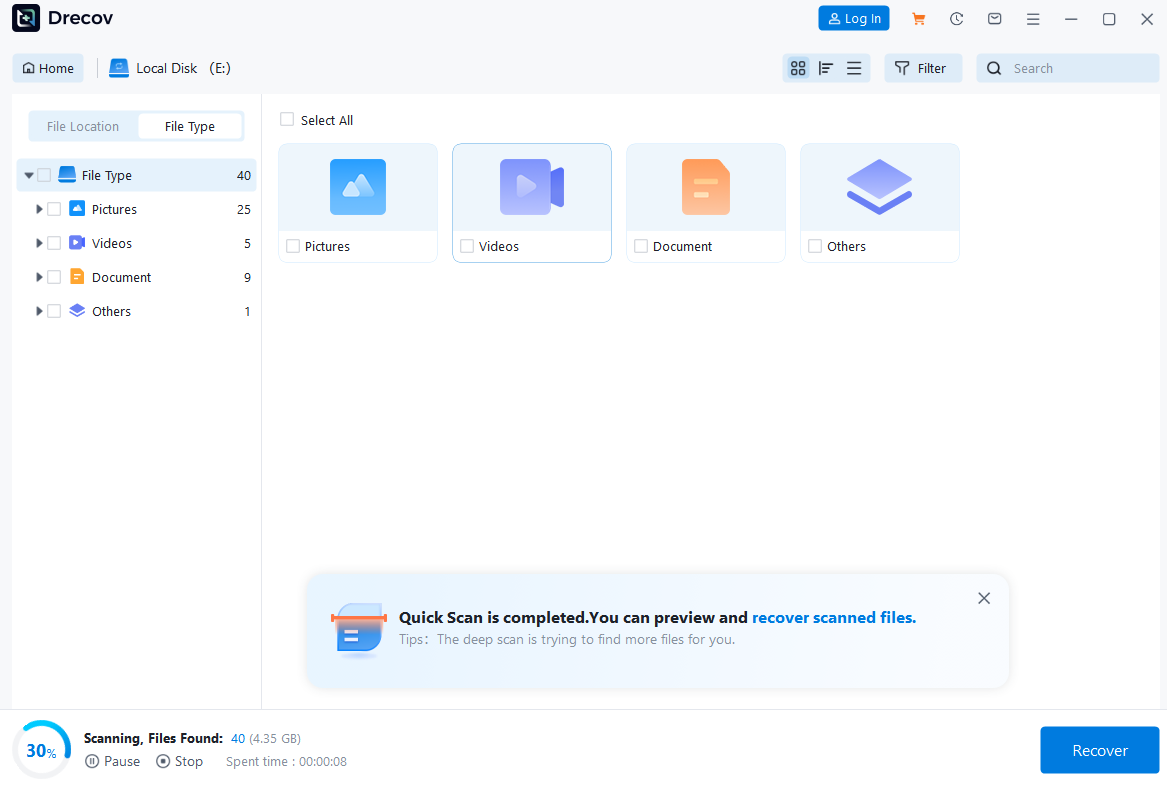Check the Videos checkbox in sidebar
The image size is (1167, 785).
(53, 242)
